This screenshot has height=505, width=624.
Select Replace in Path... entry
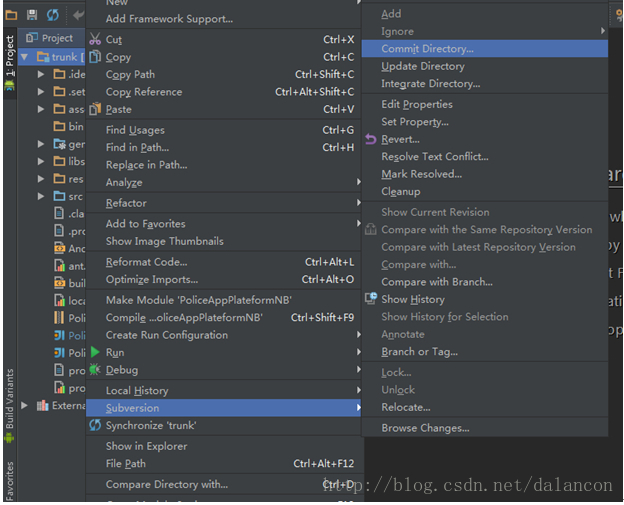coord(223,164)
